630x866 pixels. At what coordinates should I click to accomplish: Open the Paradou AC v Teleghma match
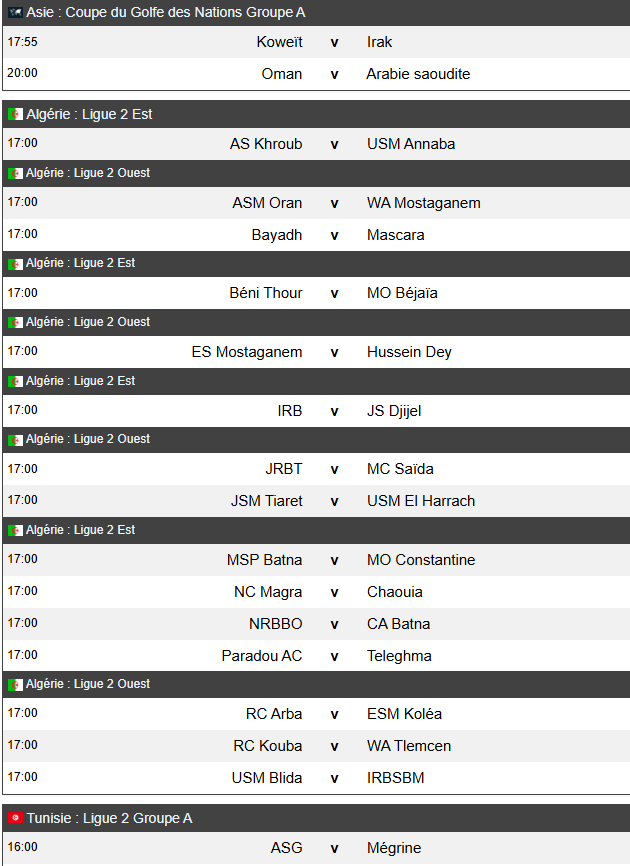tap(316, 656)
